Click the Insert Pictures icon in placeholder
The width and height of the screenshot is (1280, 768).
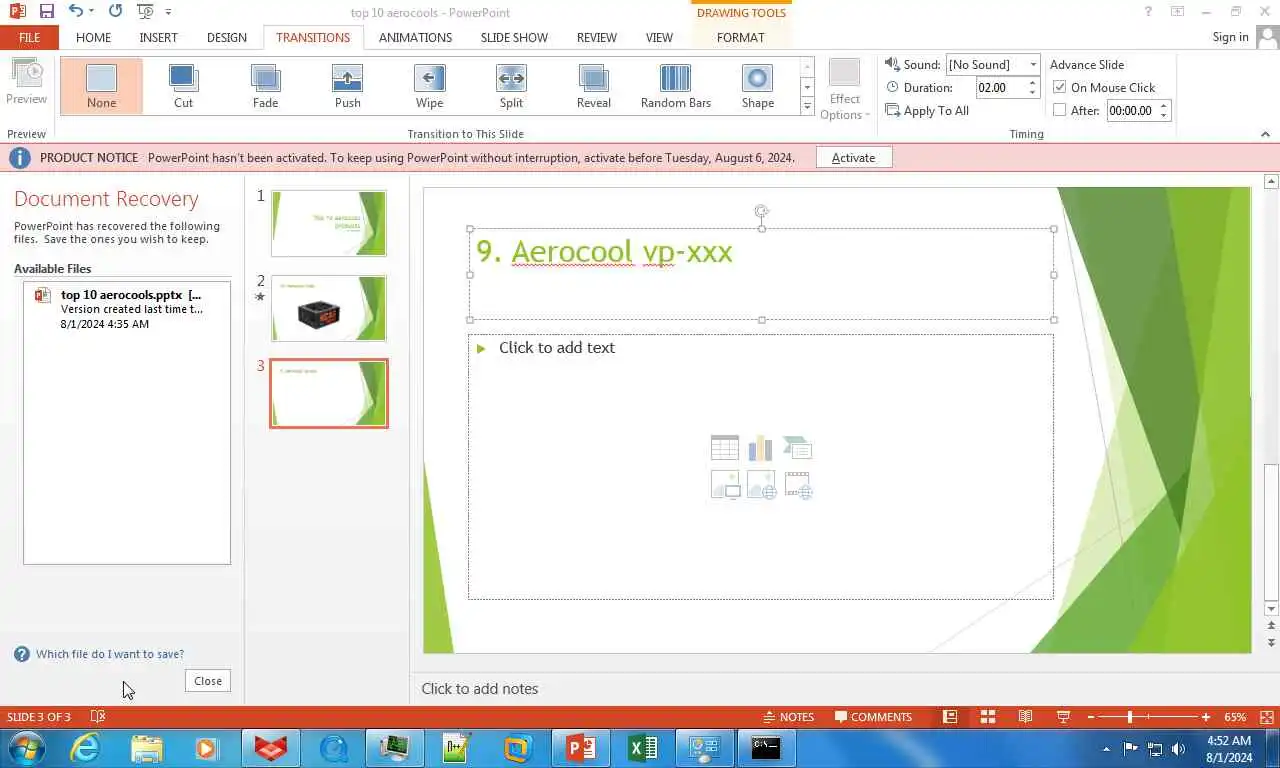(x=724, y=485)
